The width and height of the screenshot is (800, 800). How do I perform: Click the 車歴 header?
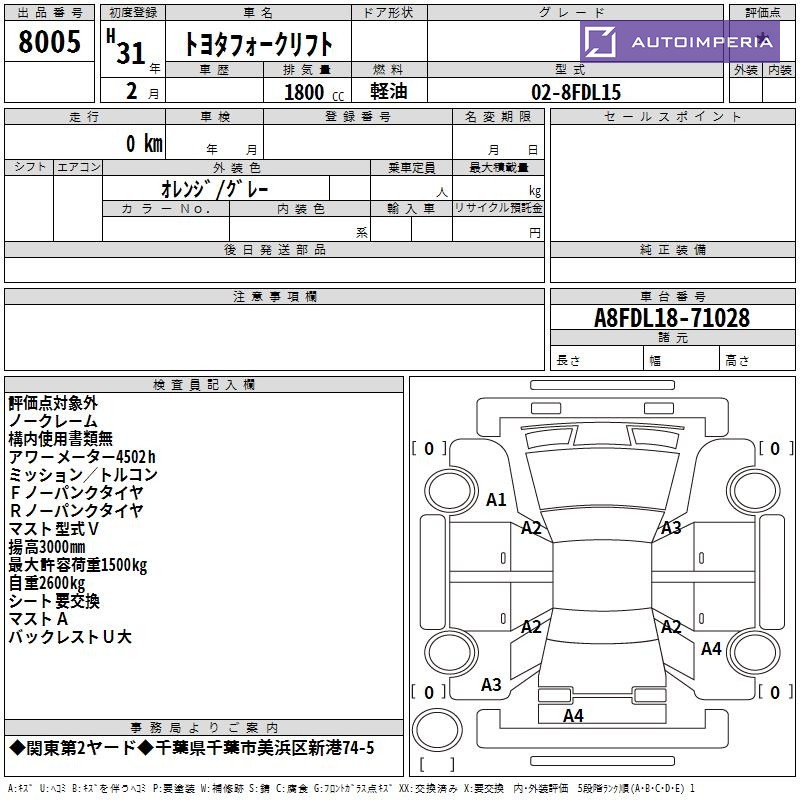[214, 69]
